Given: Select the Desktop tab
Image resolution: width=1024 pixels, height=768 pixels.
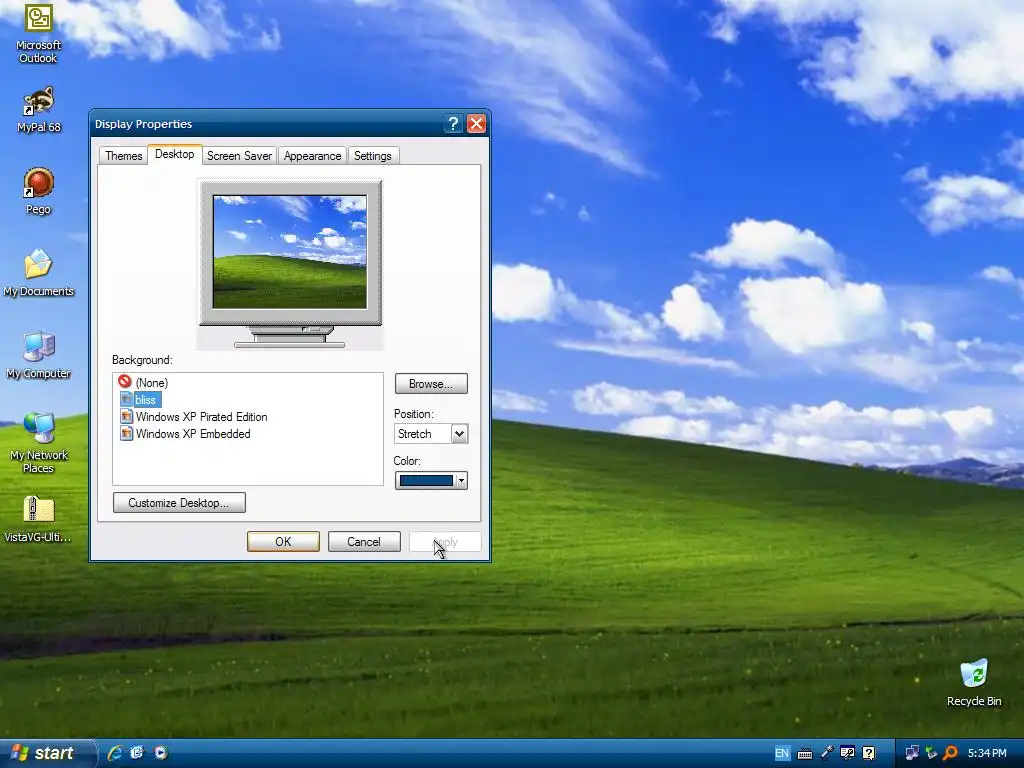Looking at the screenshot, I should coord(174,154).
